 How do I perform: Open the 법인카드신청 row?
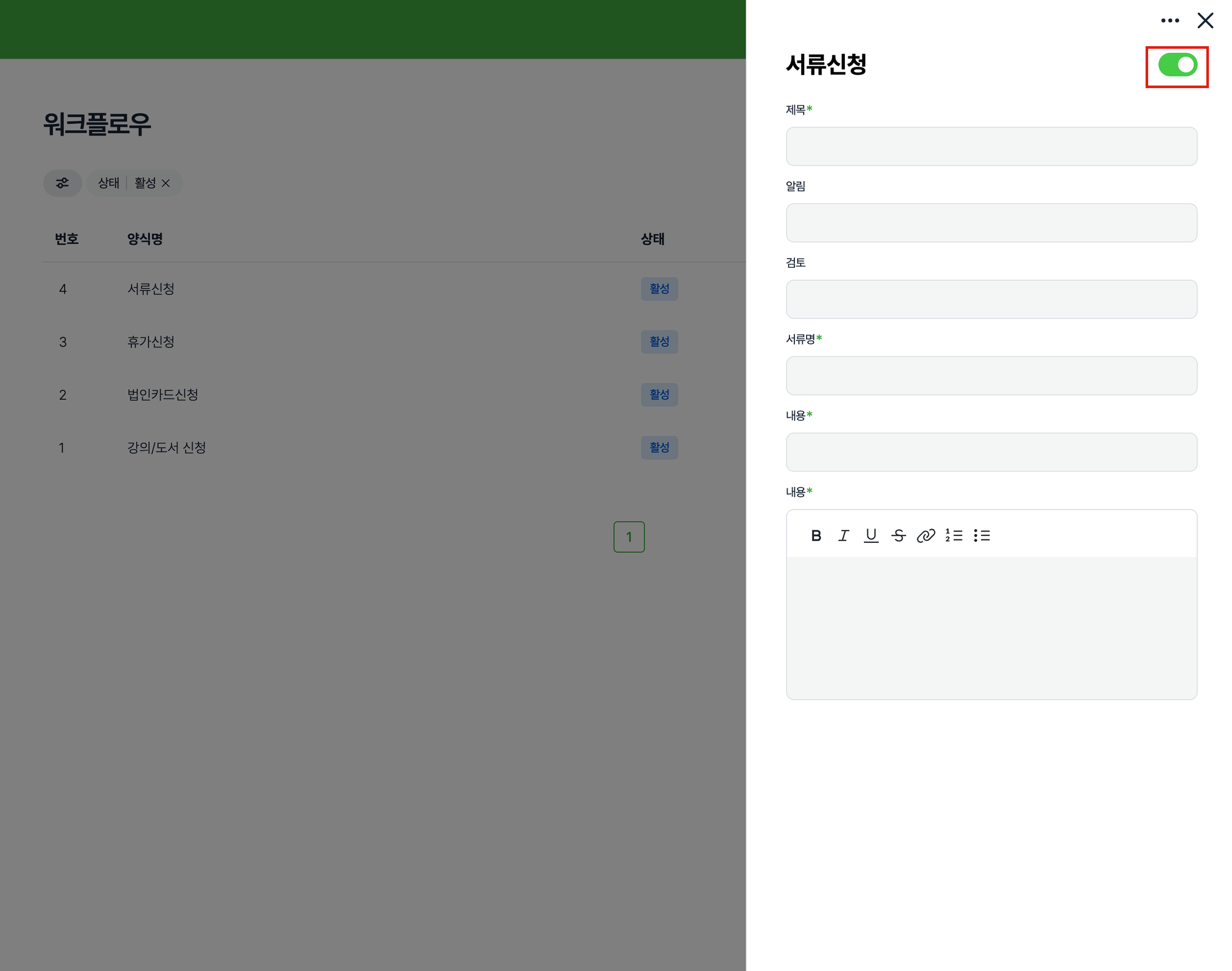(x=163, y=394)
